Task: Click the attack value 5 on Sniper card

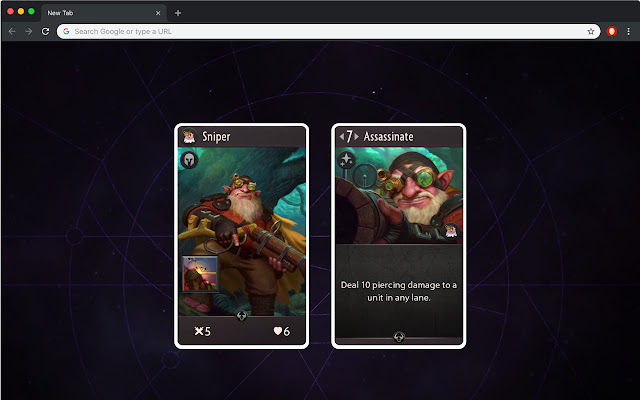Action: 208,331
